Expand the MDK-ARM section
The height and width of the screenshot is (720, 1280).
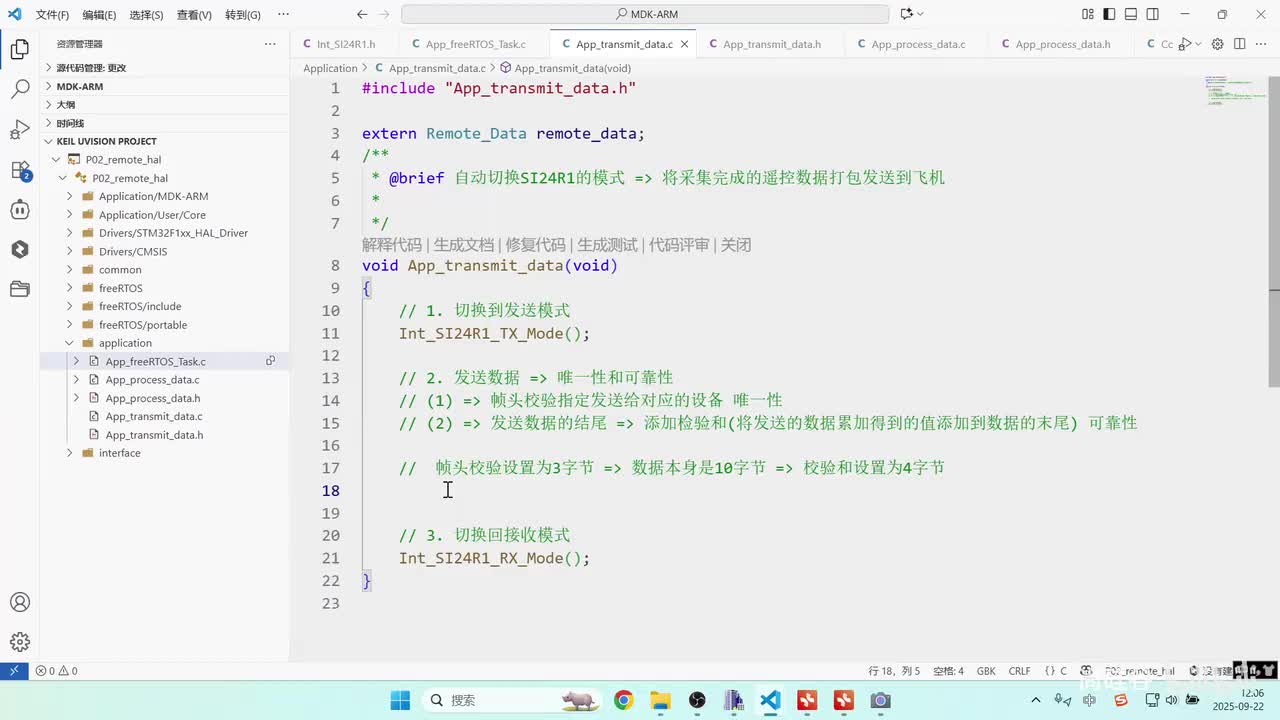pos(164,86)
